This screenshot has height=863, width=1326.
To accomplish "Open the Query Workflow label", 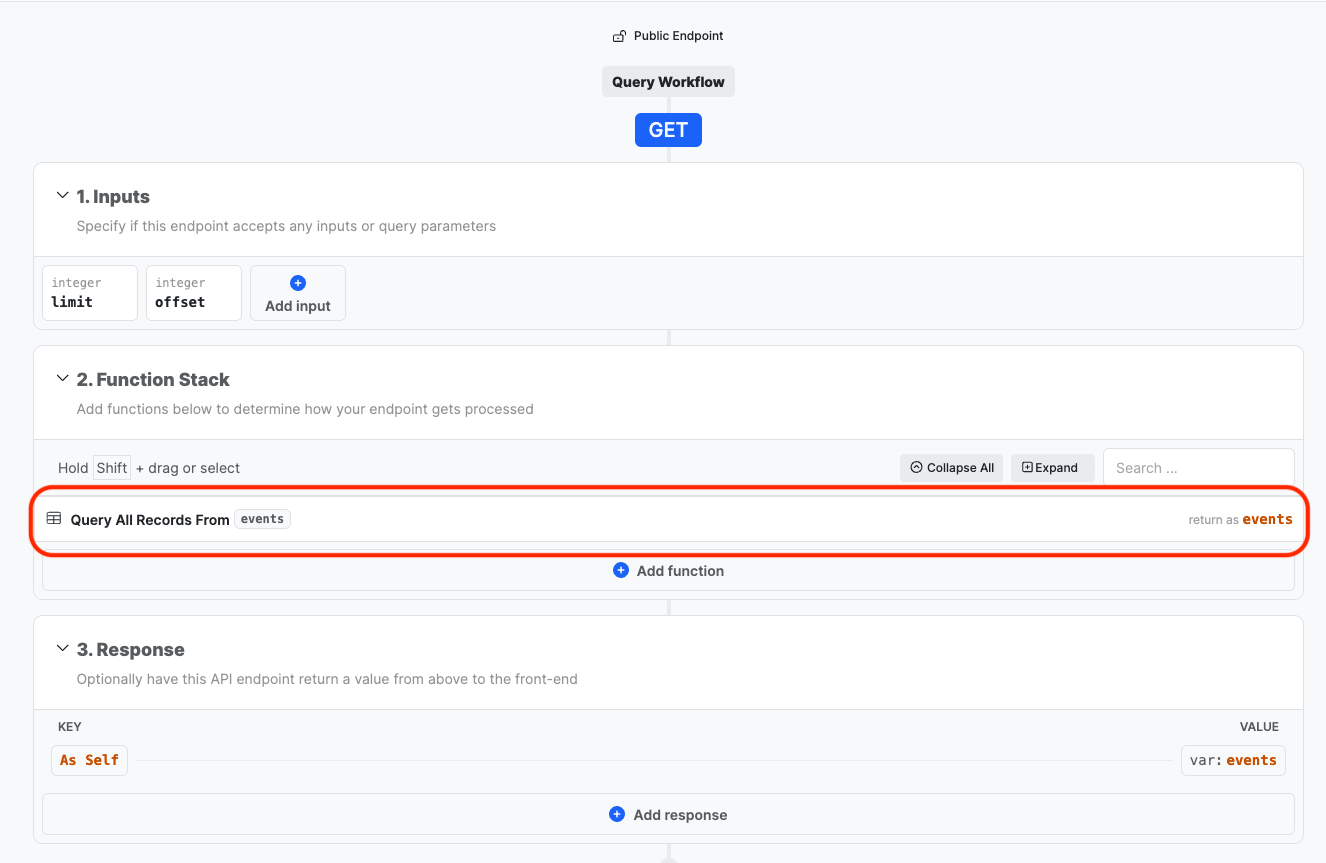I will click(668, 82).
